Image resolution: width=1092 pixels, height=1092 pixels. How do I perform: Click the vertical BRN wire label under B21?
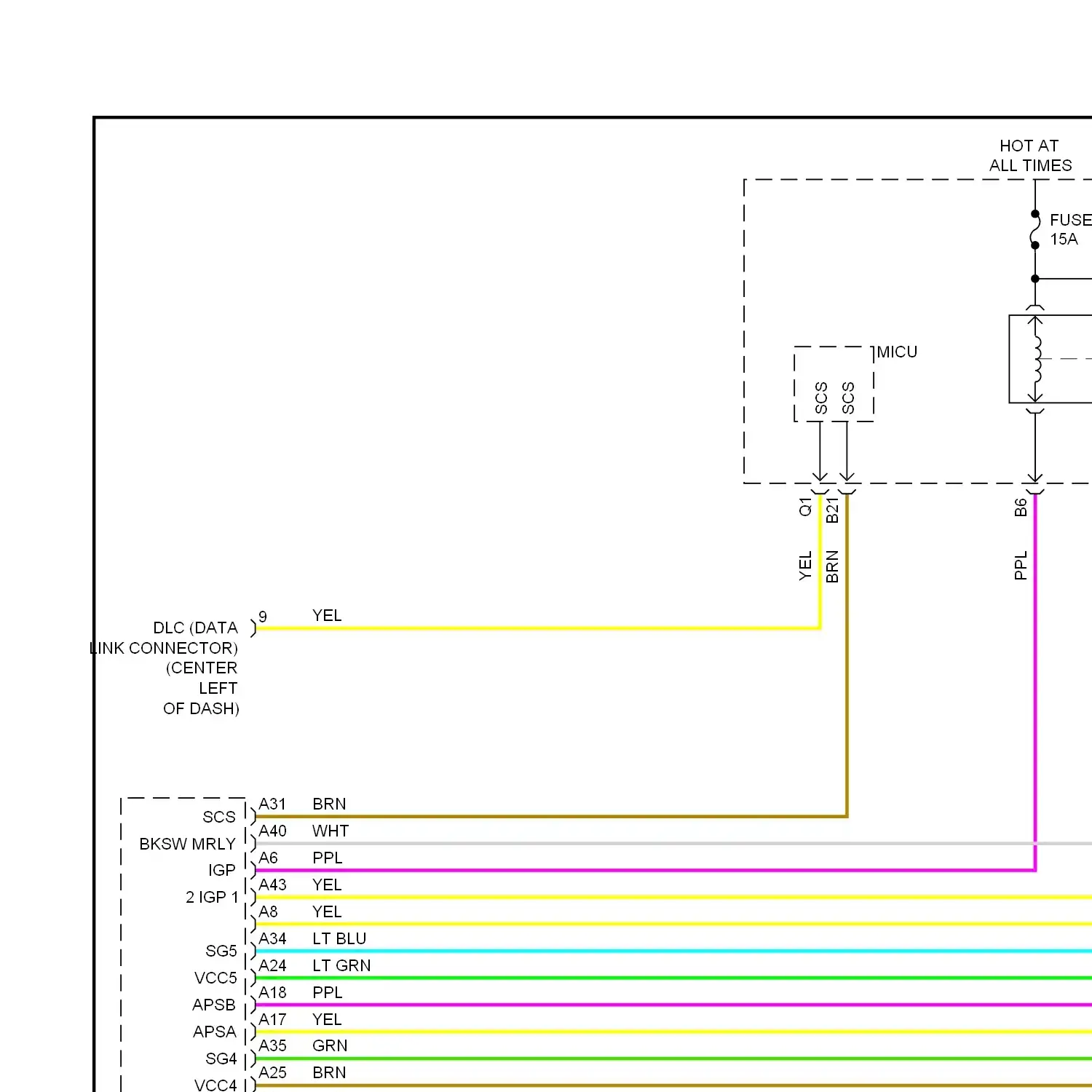(x=833, y=566)
